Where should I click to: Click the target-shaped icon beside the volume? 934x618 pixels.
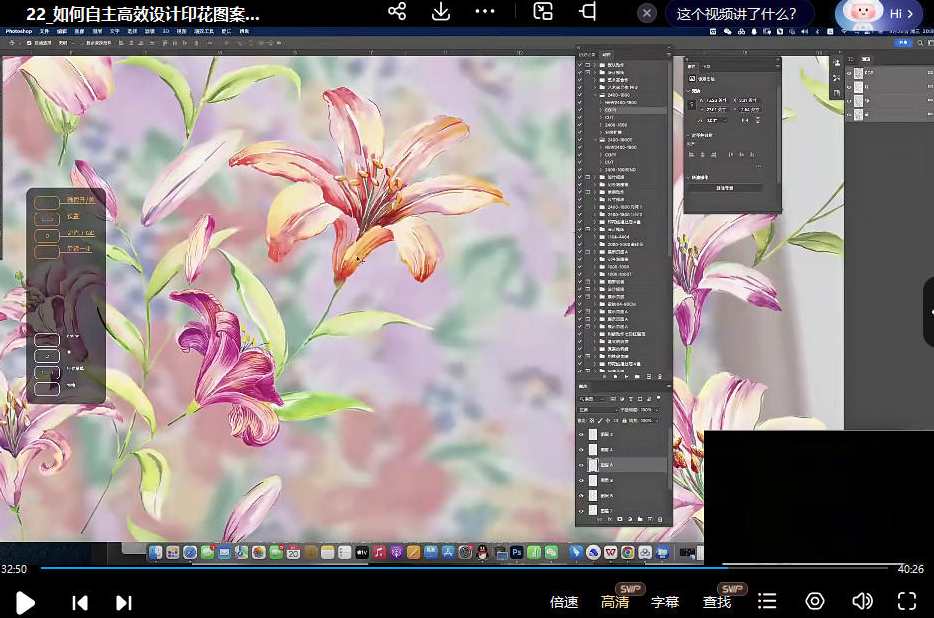815,601
